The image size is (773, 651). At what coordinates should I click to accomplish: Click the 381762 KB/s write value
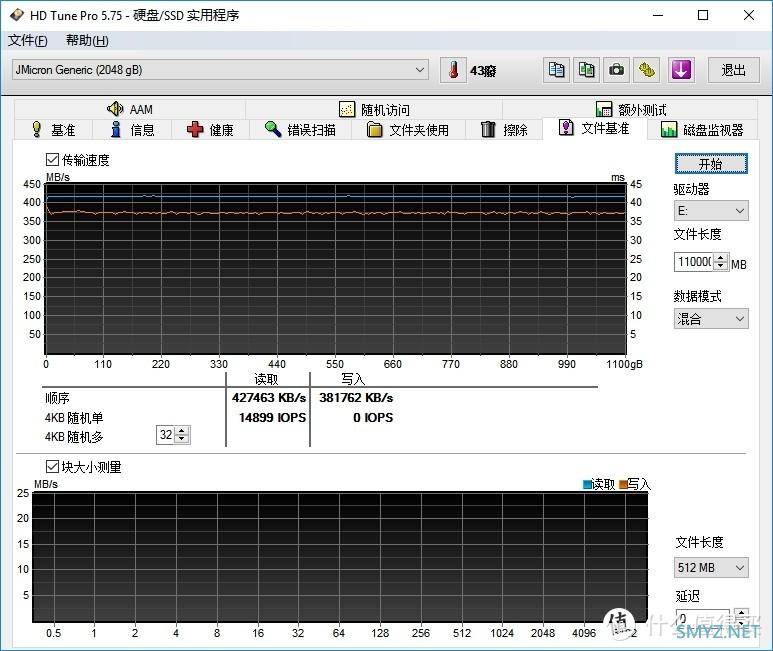coord(356,398)
